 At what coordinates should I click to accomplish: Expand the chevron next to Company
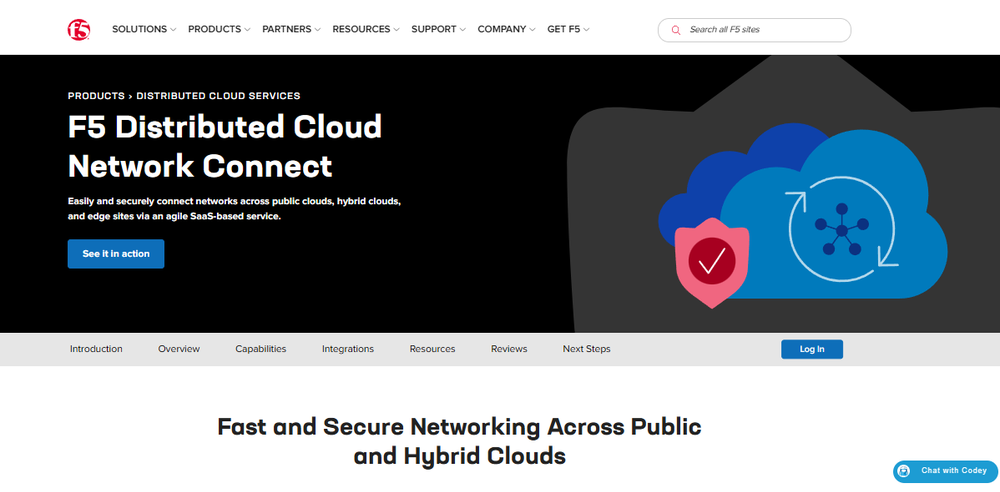click(532, 29)
